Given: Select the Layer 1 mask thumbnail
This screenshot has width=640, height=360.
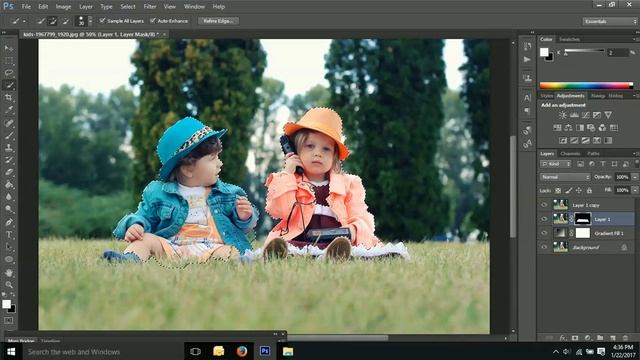Looking at the screenshot, I should coord(582,219).
